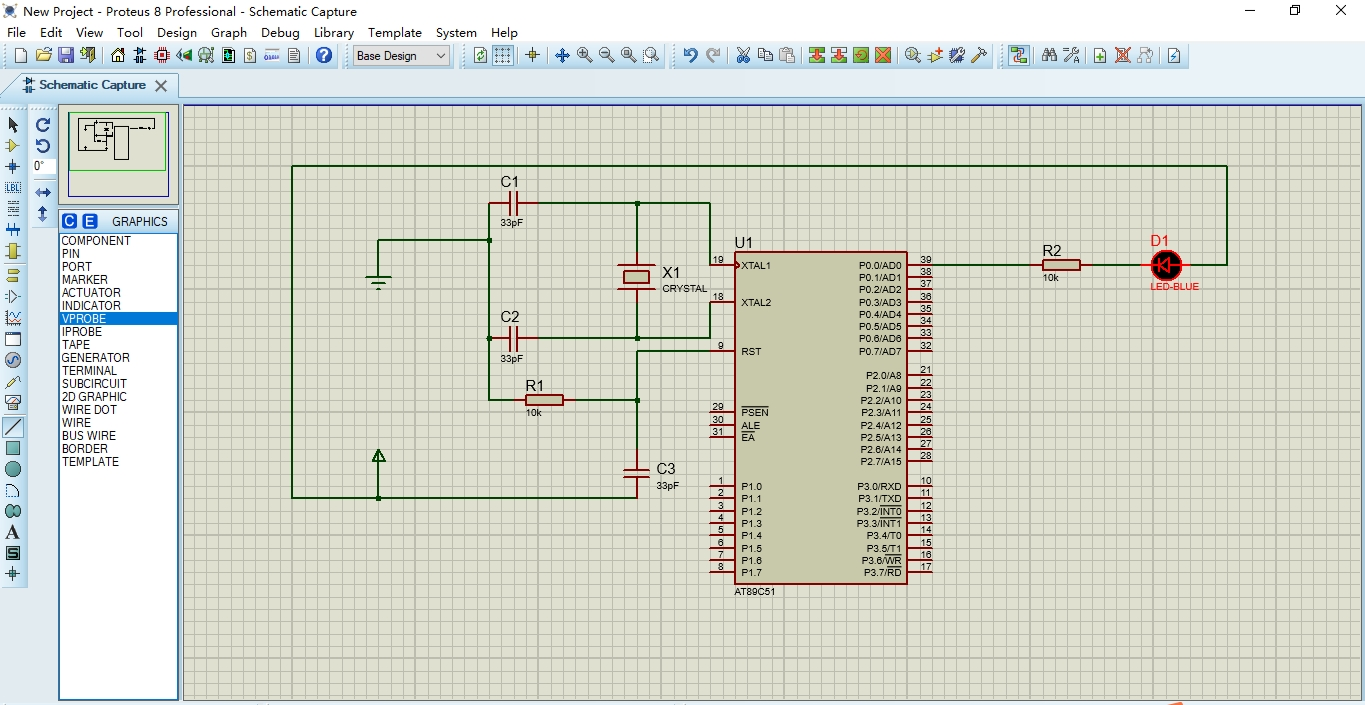Open the Debug menu
Image resolution: width=1365 pixels, height=705 pixels.
coord(280,33)
